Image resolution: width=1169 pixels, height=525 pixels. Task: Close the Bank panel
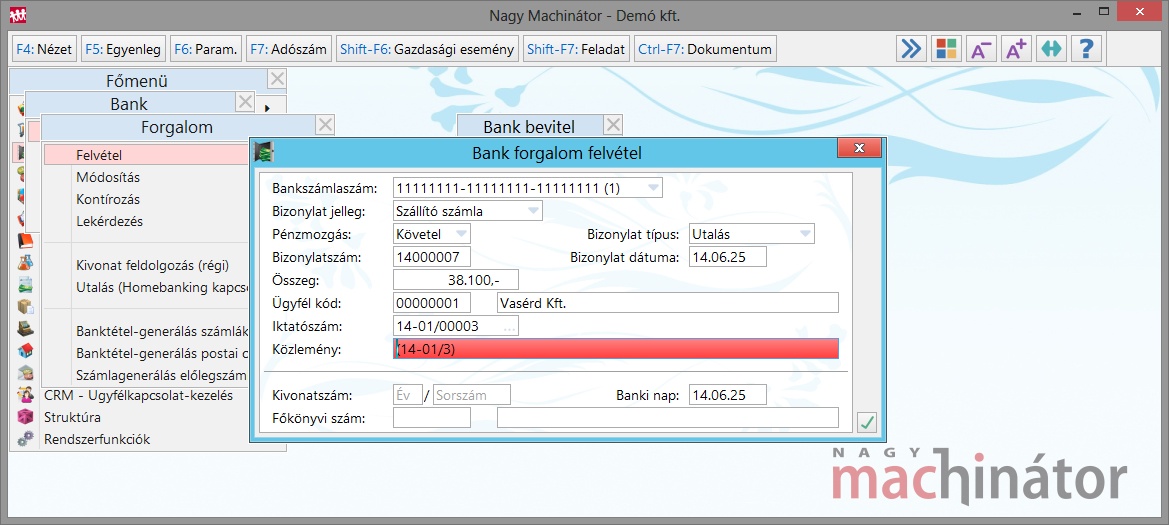[245, 101]
